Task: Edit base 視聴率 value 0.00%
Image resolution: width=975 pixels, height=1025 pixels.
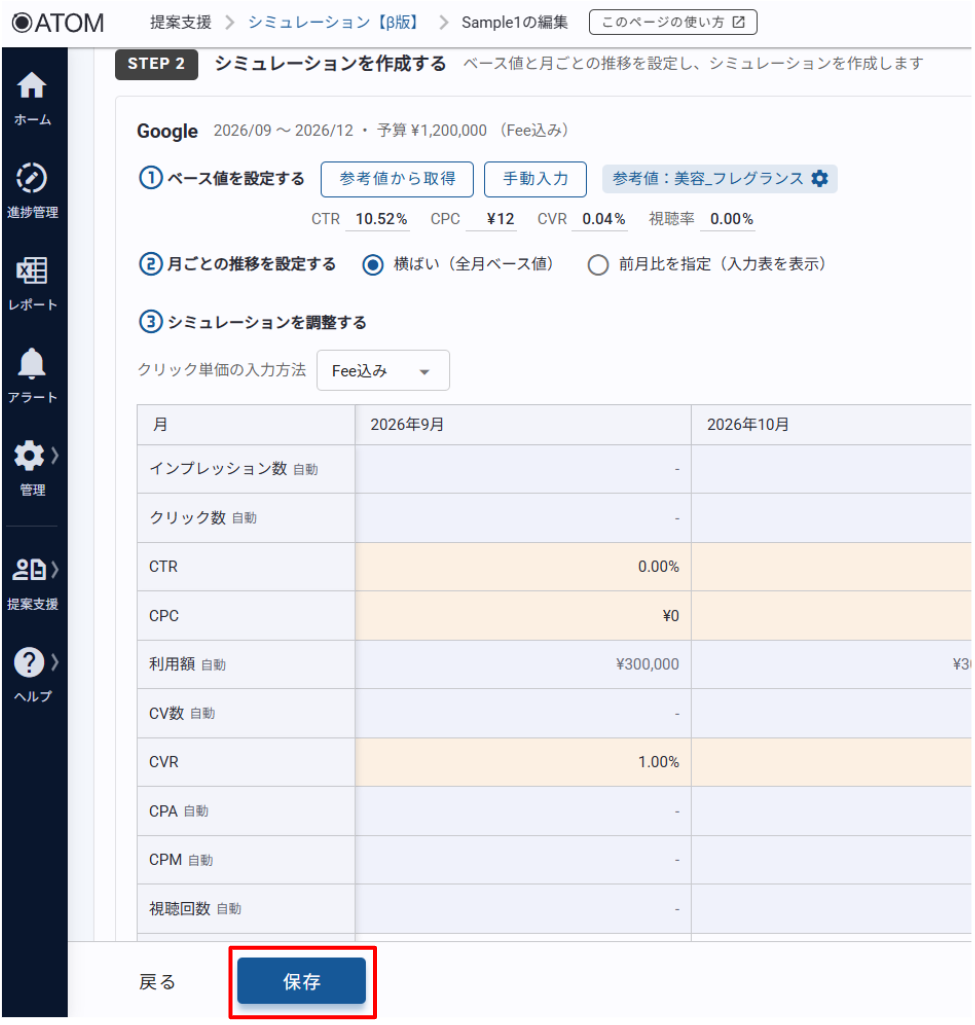Action: tap(728, 219)
